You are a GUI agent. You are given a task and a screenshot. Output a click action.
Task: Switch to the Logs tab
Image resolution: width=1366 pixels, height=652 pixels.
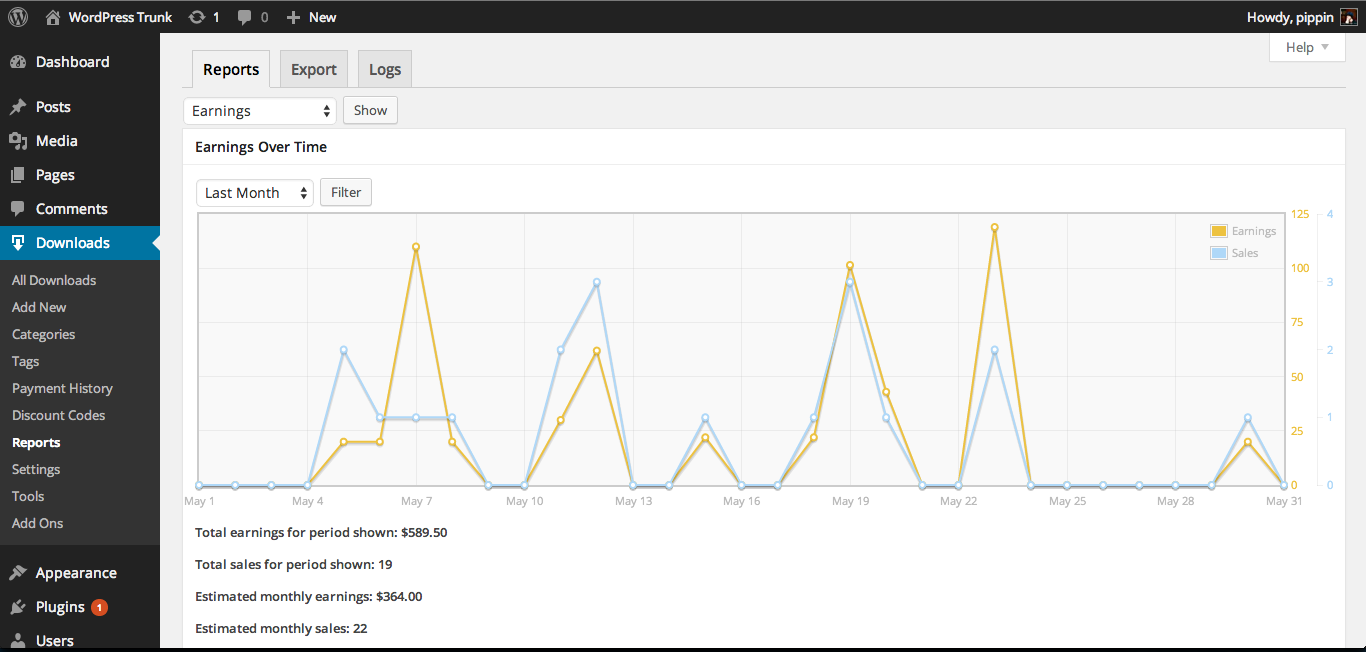click(385, 70)
